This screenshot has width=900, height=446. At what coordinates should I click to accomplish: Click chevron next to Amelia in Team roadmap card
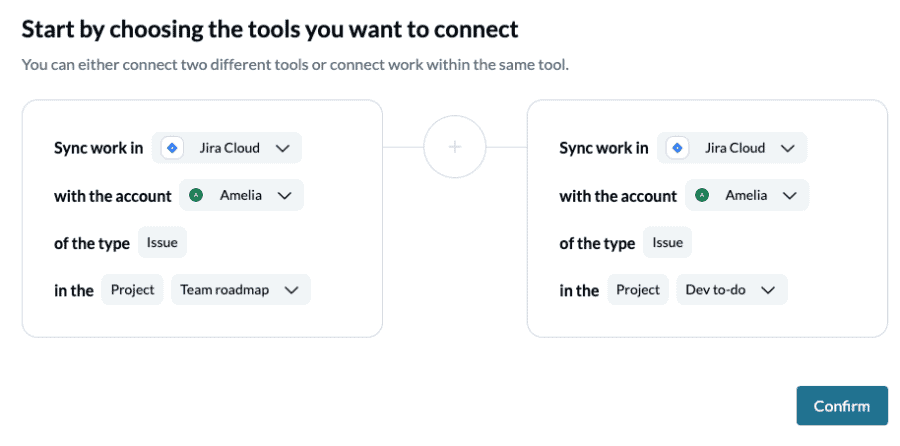click(x=284, y=196)
